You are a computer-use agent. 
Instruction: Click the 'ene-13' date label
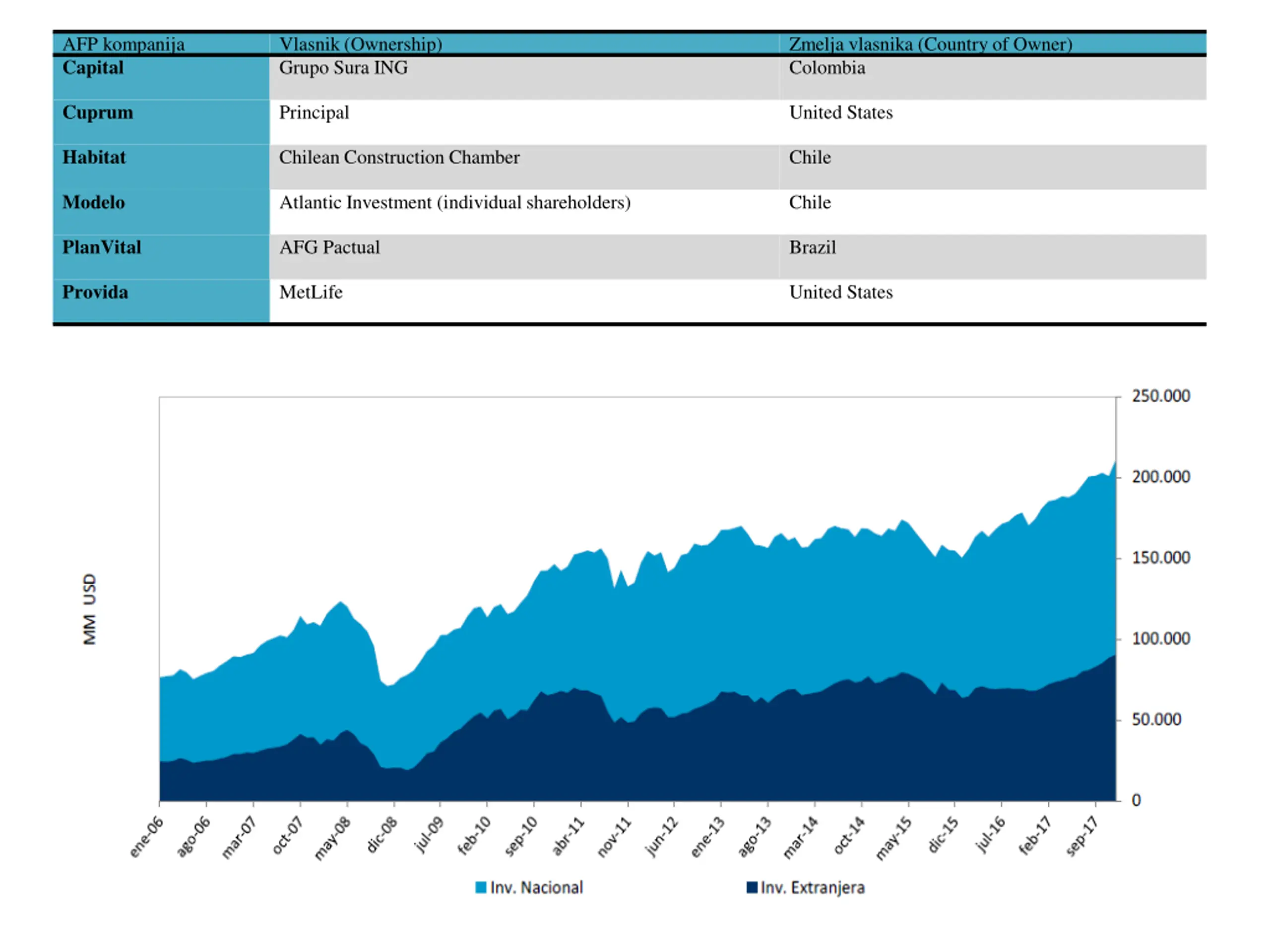(x=707, y=837)
